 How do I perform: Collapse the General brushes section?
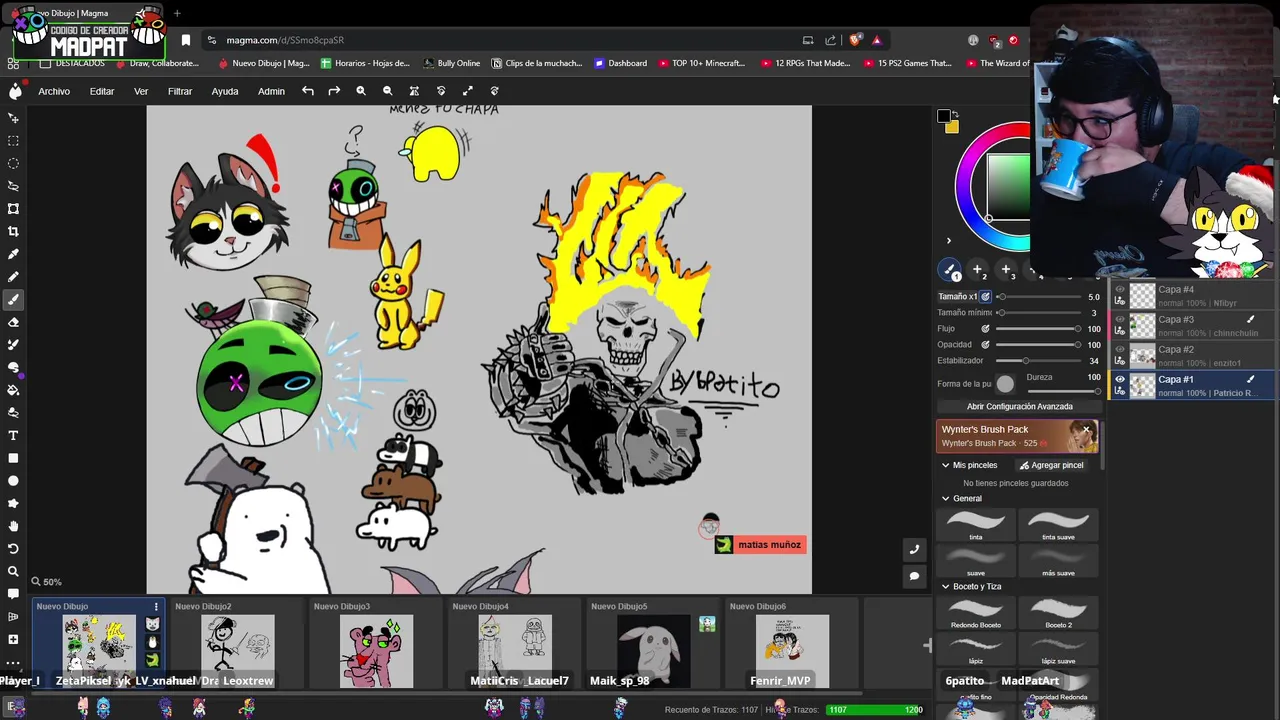(945, 498)
